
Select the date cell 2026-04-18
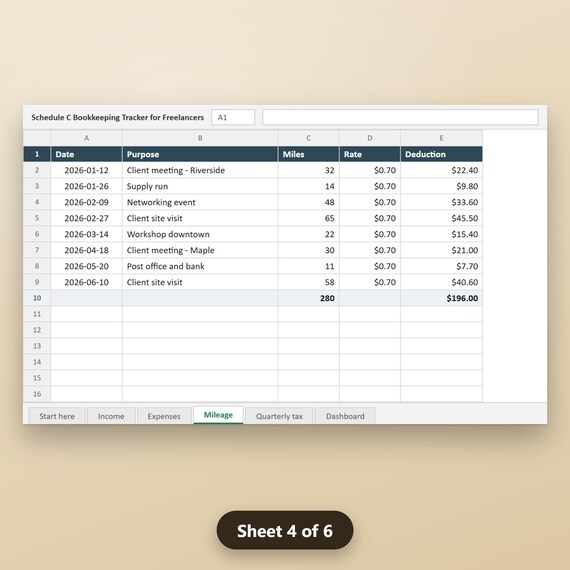(x=87, y=250)
